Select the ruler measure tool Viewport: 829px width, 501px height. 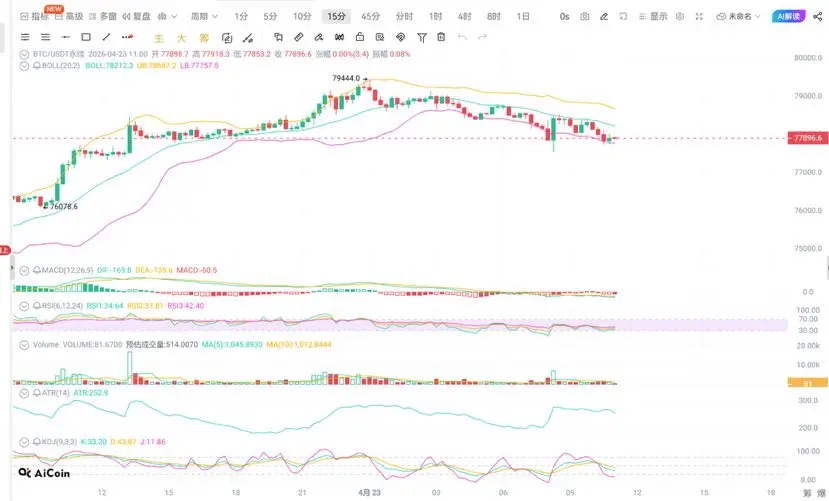(x=299, y=37)
